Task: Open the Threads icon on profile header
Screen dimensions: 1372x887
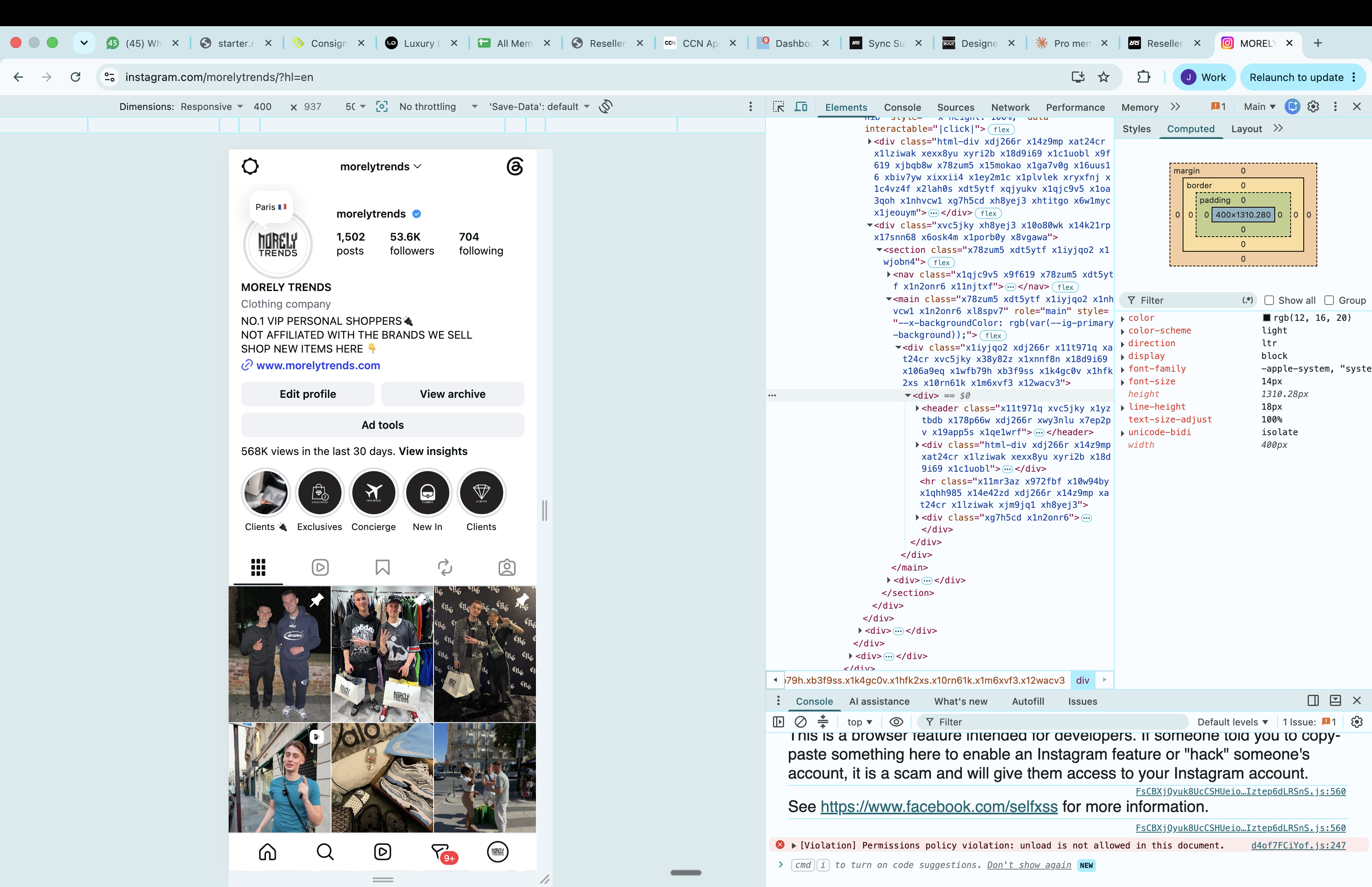Action: (515, 166)
